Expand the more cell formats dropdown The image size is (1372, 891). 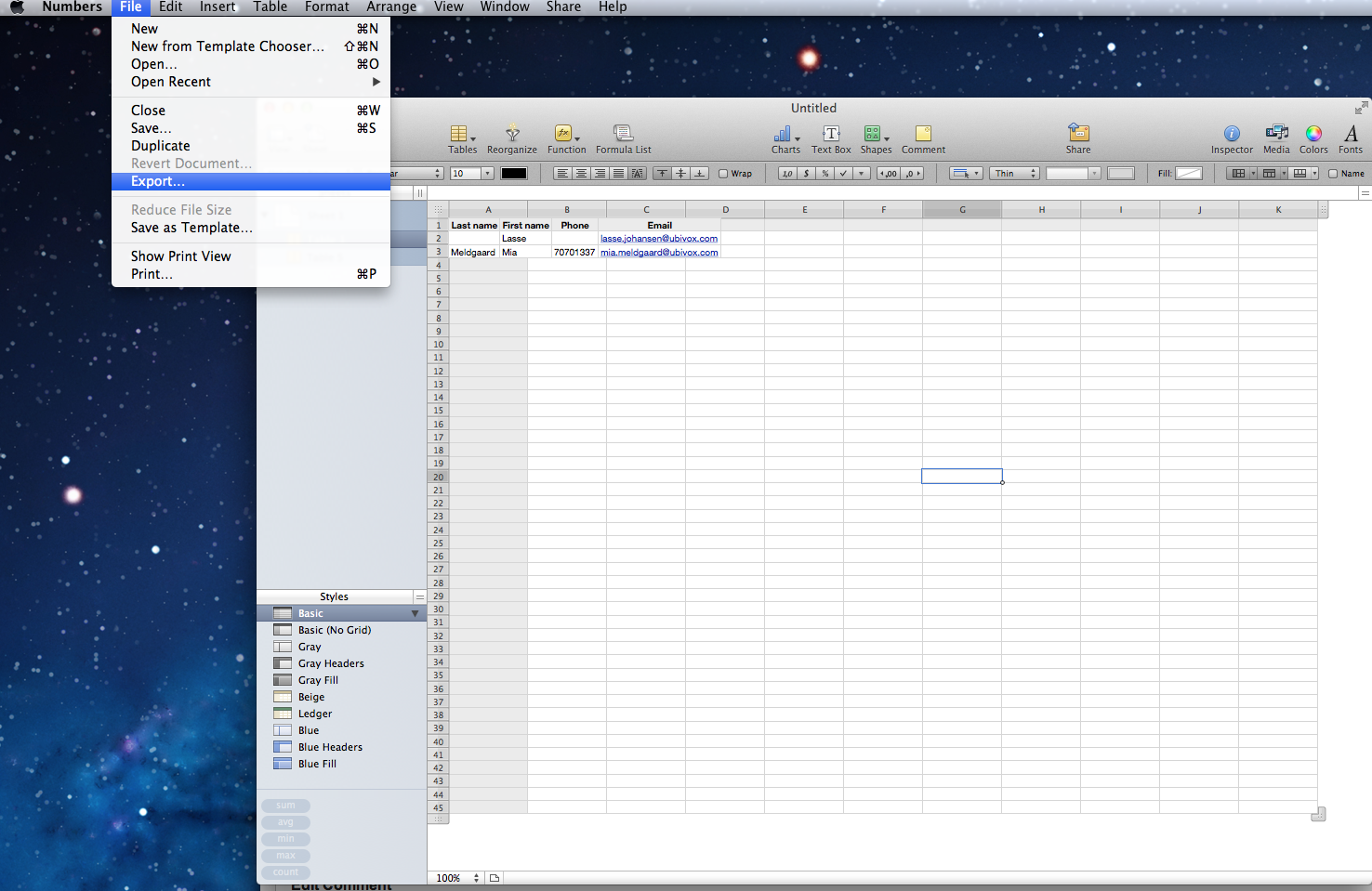pos(862,174)
